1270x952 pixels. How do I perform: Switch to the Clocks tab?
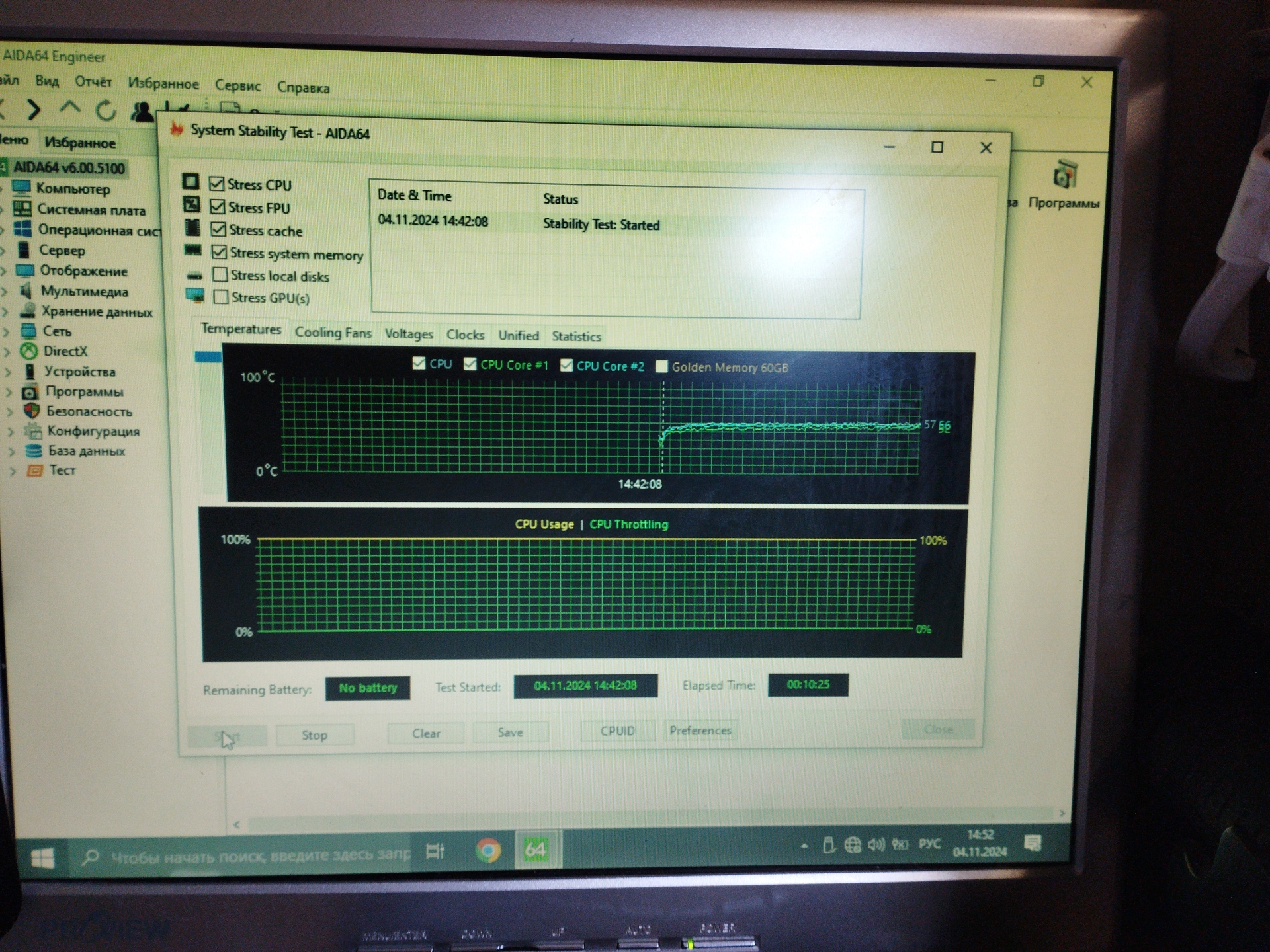465,335
